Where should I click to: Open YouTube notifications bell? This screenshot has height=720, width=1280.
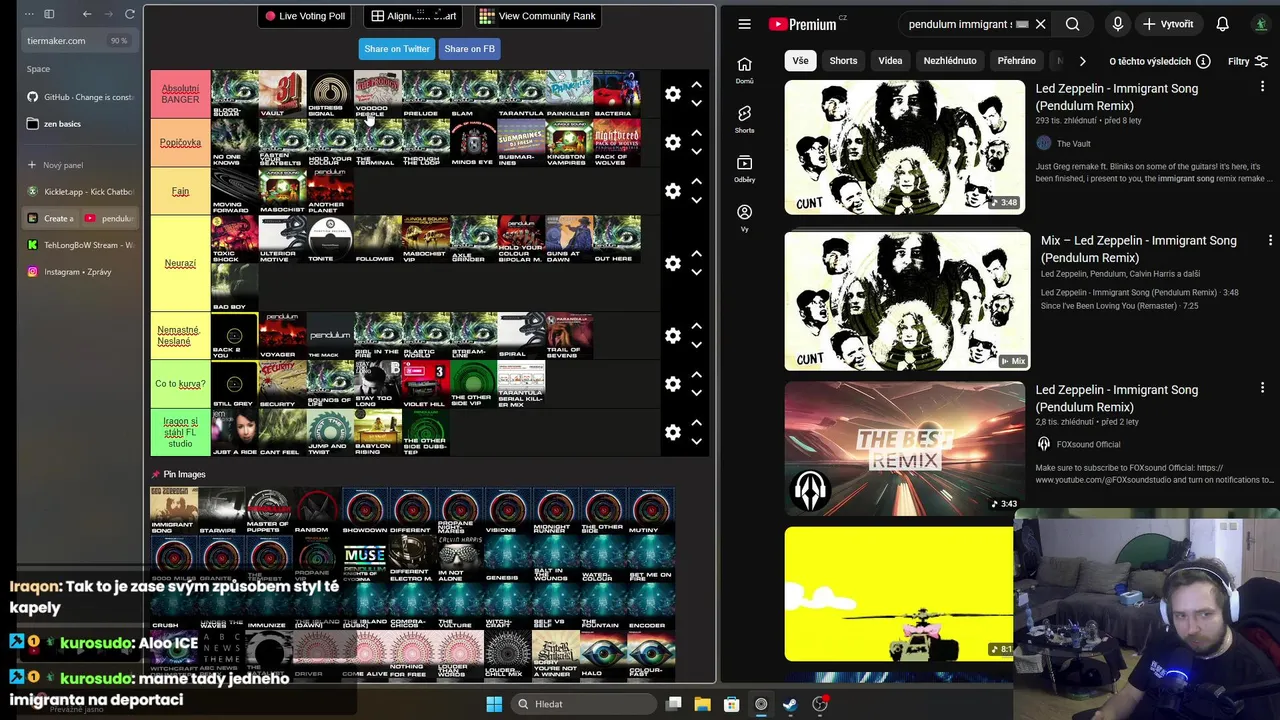[x=1222, y=24]
